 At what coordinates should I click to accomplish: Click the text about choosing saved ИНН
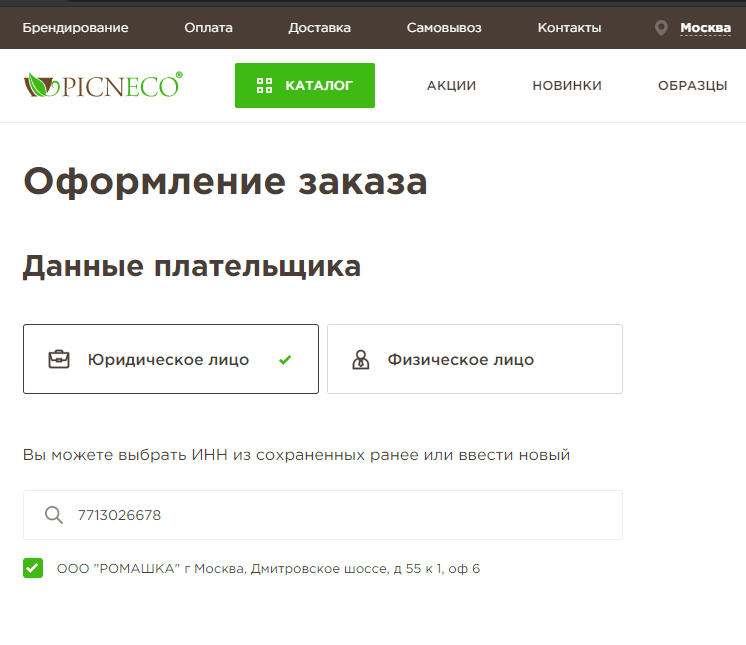tap(296, 455)
